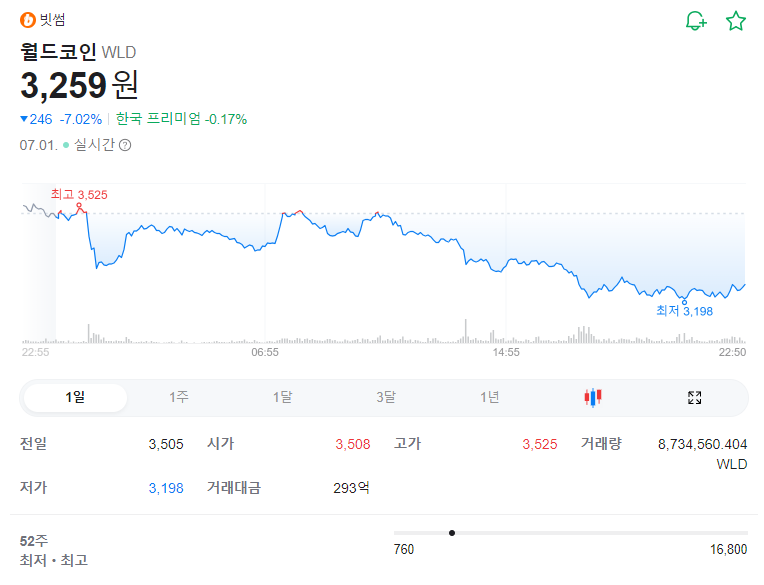Click the 실시간 status label
The image size is (764, 585).
[x=95, y=145]
